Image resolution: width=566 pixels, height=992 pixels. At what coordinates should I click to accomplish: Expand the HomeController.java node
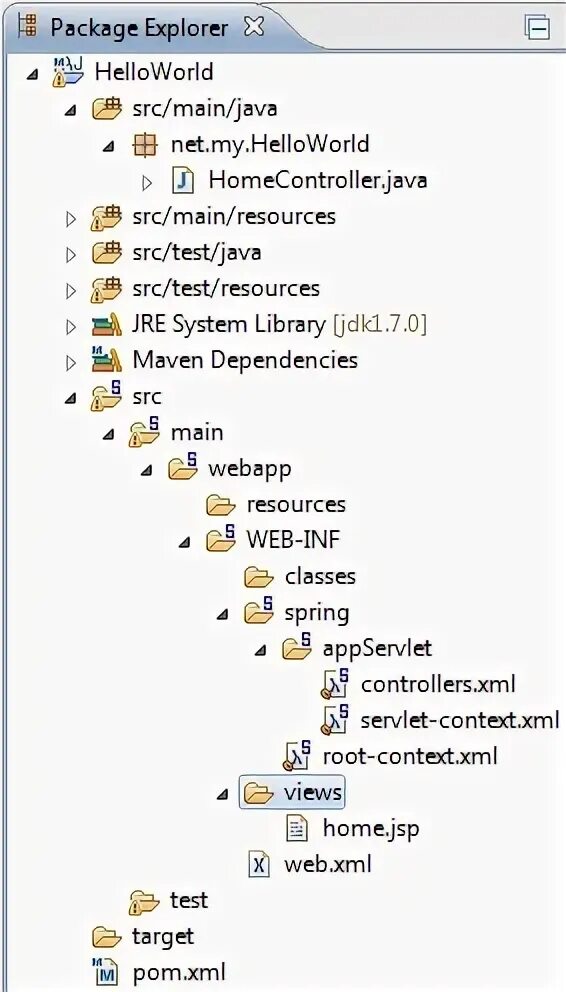point(147,183)
